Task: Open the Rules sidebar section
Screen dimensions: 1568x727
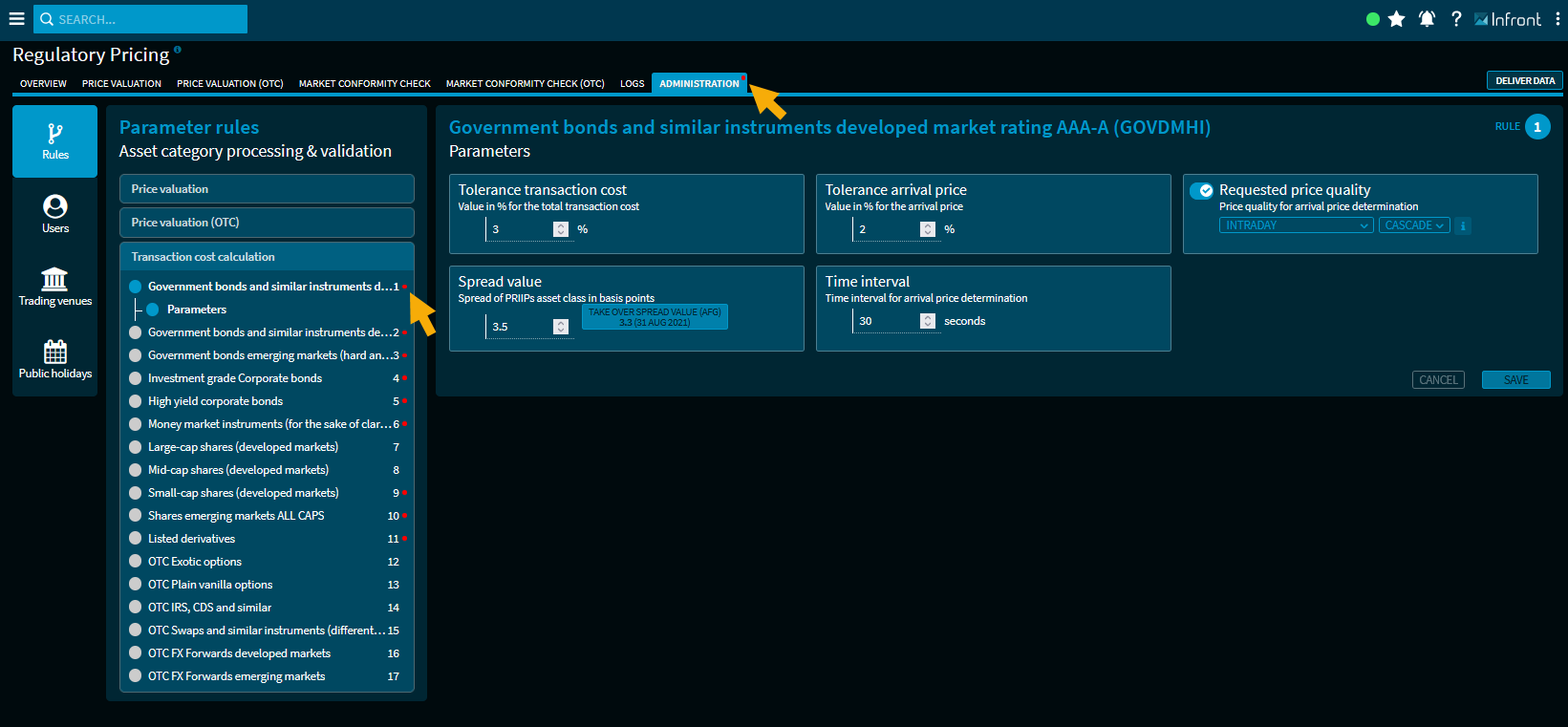Action: [54, 141]
